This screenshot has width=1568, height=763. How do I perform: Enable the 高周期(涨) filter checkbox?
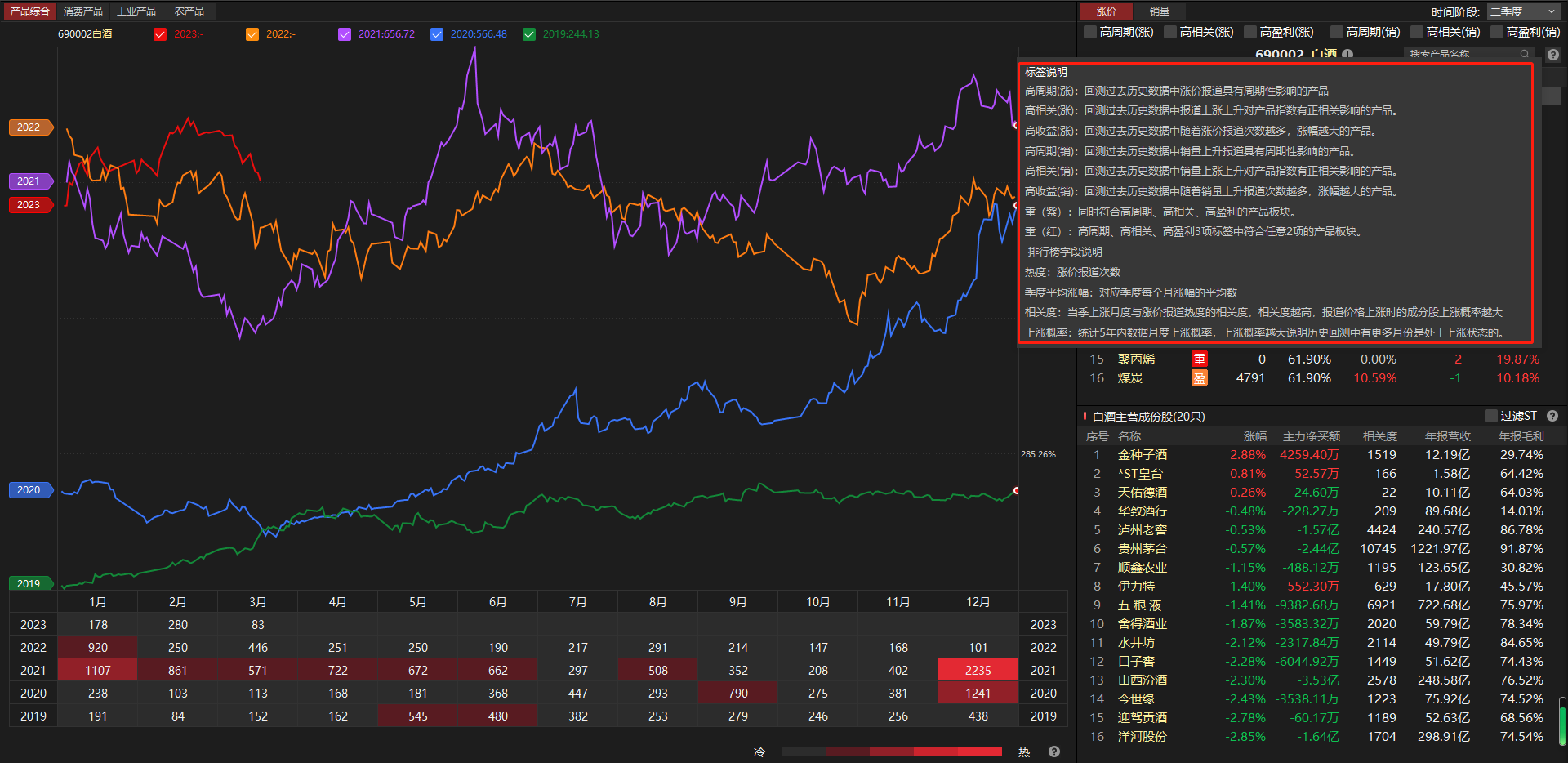click(1089, 32)
